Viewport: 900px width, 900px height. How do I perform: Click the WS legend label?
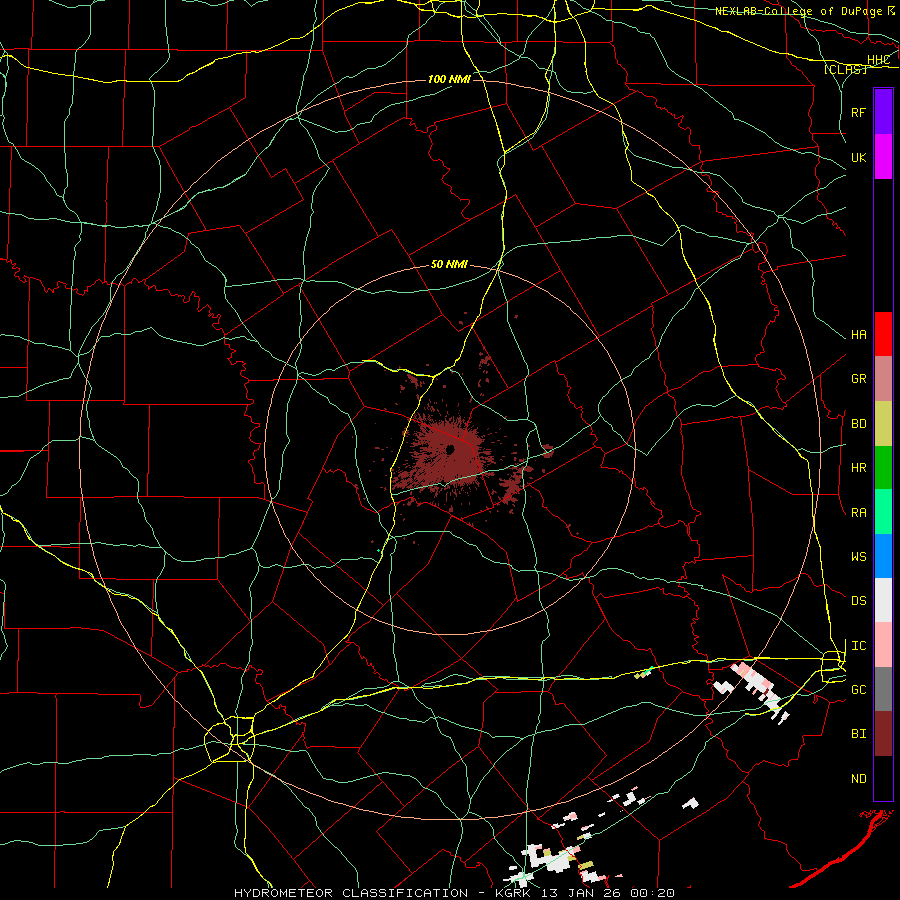click(859, 556)
